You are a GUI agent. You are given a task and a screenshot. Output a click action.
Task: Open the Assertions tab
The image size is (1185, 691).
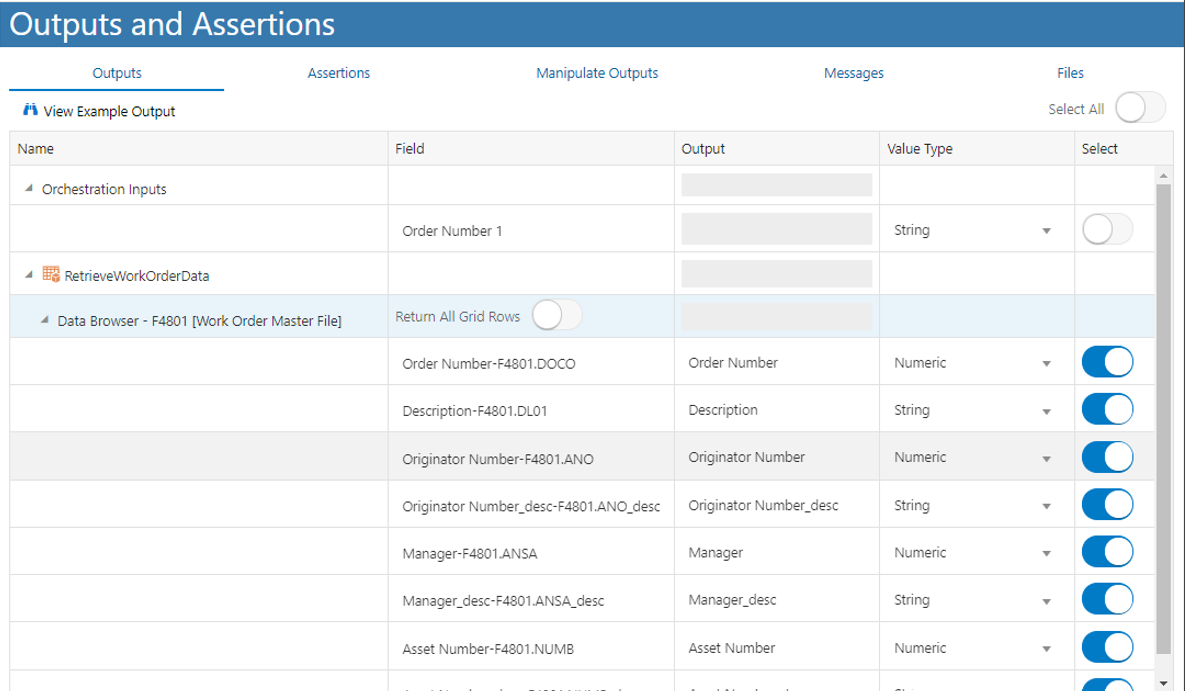[339, 73]
